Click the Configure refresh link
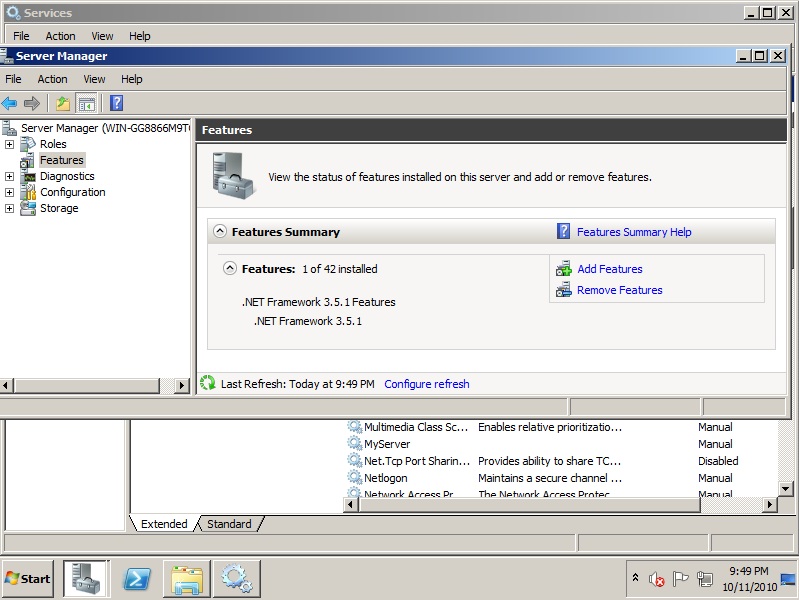 pyautogui.click(x=427, y=384)
